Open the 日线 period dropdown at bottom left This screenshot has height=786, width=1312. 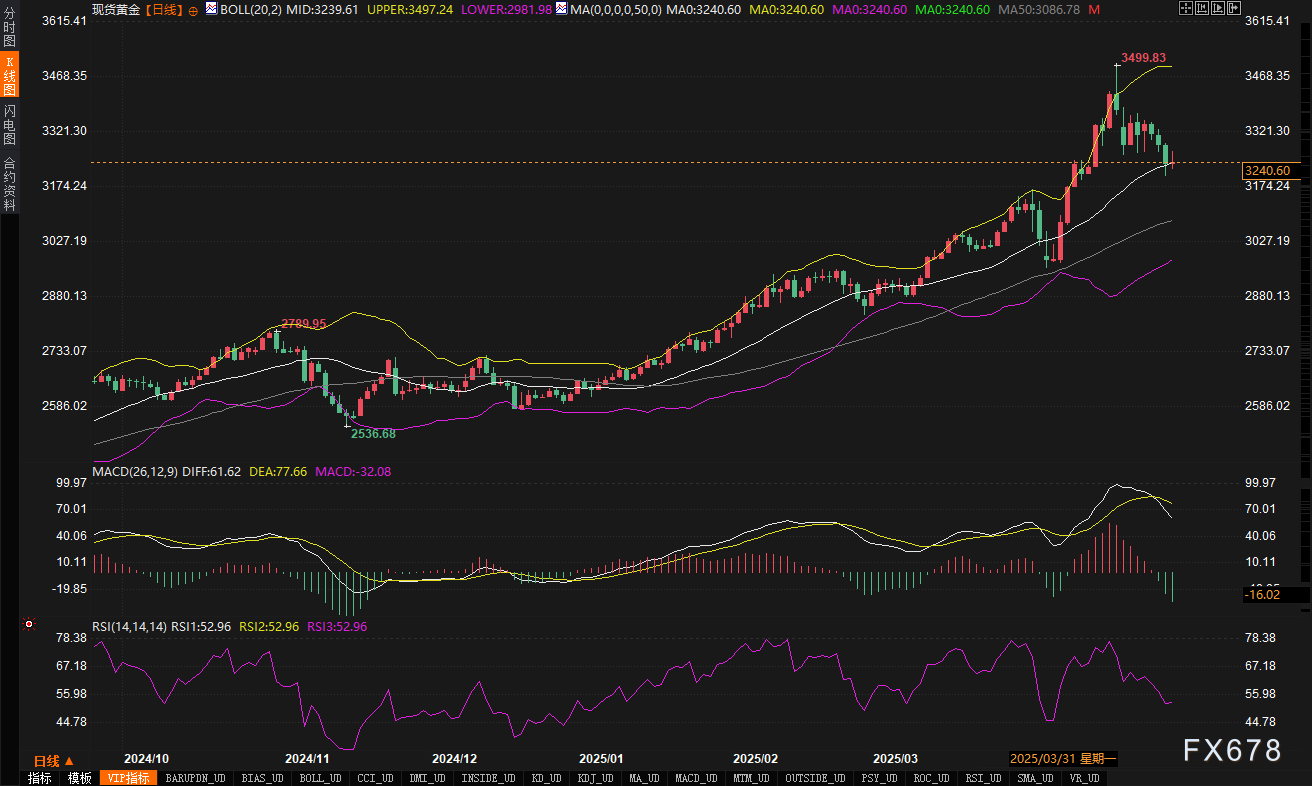(53, 760)
